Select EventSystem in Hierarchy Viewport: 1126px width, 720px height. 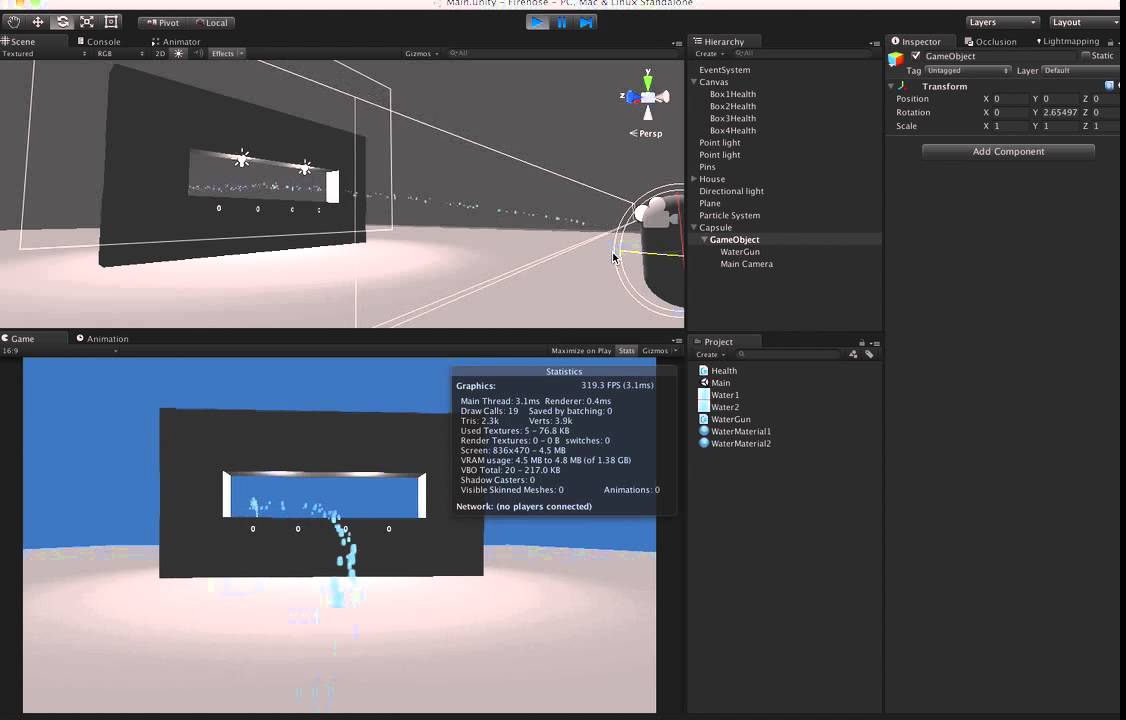click(725, 70)
